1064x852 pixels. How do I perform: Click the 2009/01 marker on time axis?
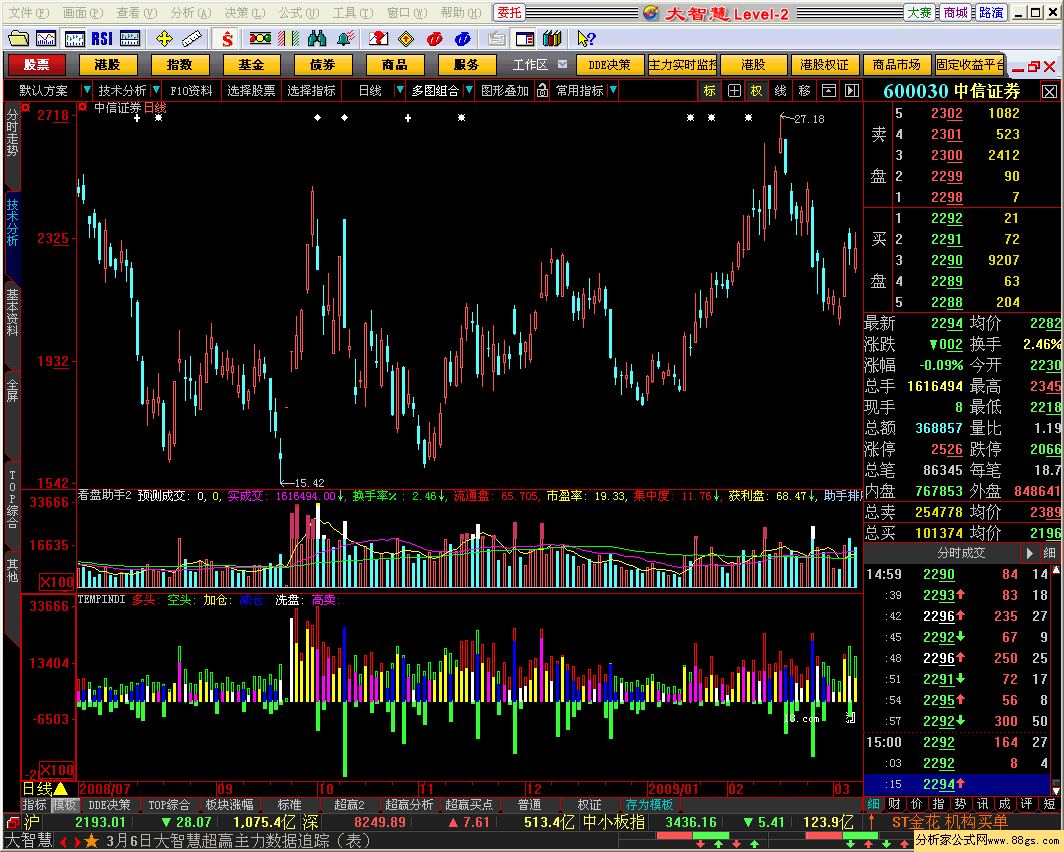[x=673, y=789]
